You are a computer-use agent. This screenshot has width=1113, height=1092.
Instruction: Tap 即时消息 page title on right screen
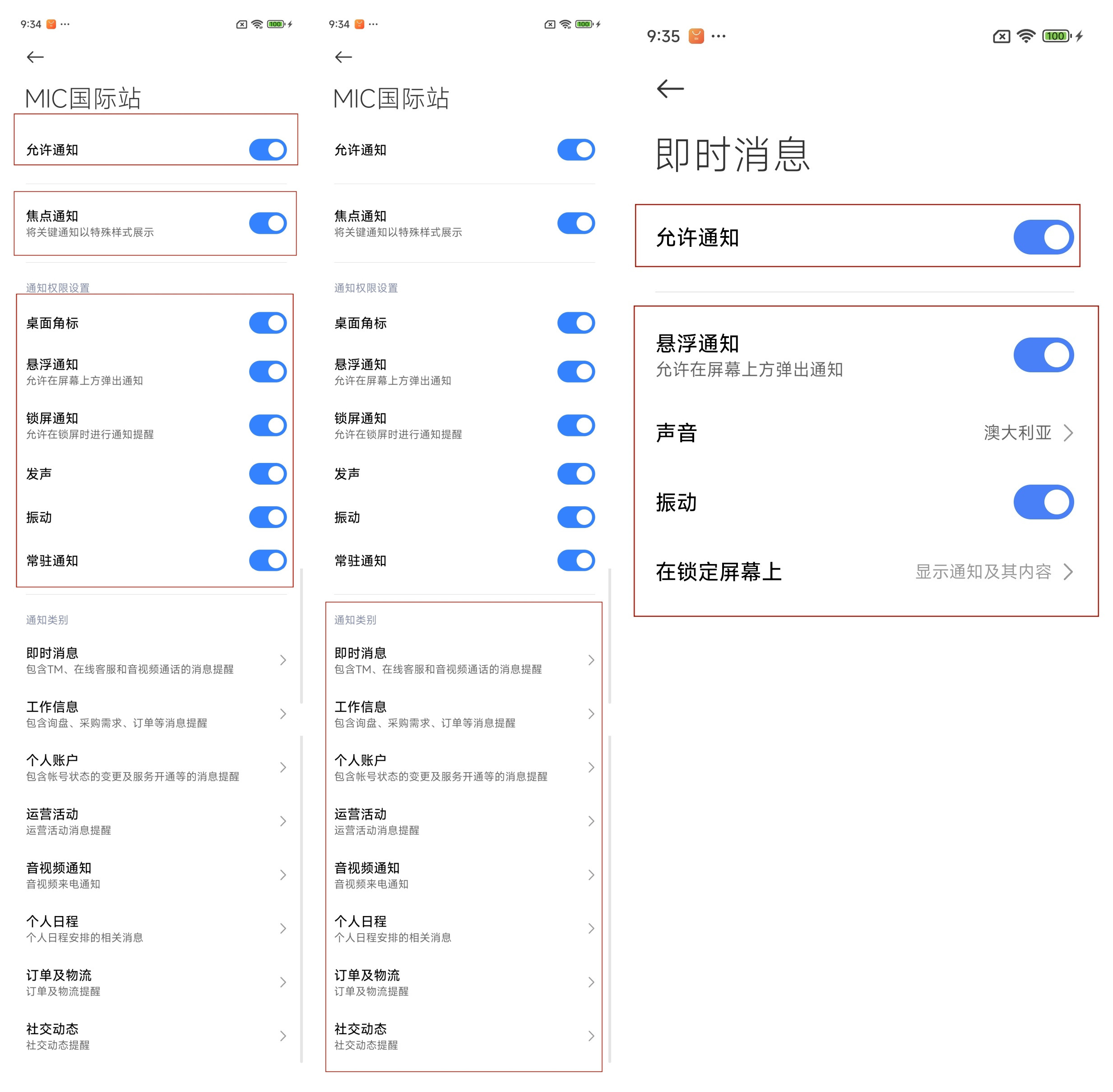pos(733,154)
